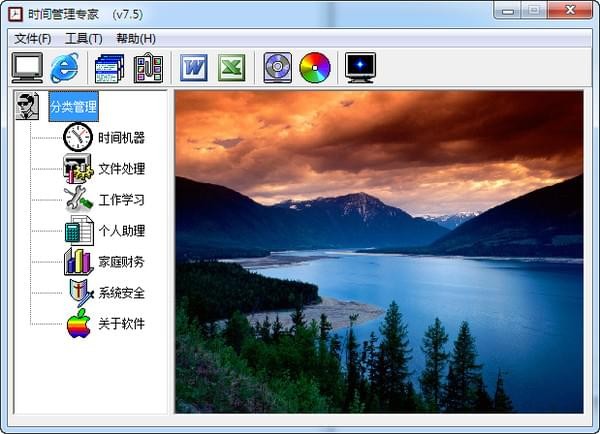Launch Internet Explorer from the toolbar
This screenshot has height=434, width=600.
click(65, 68)
